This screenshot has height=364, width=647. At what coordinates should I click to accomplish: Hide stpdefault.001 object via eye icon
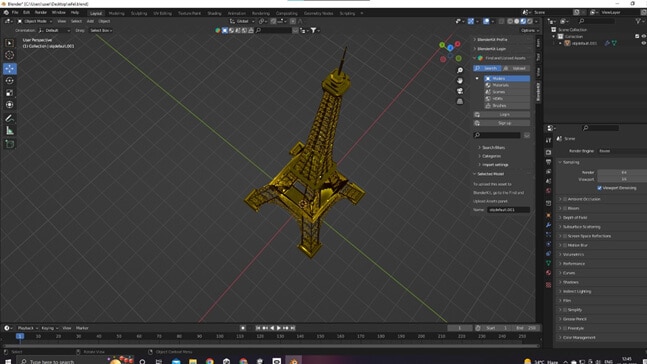click(643, 43)
